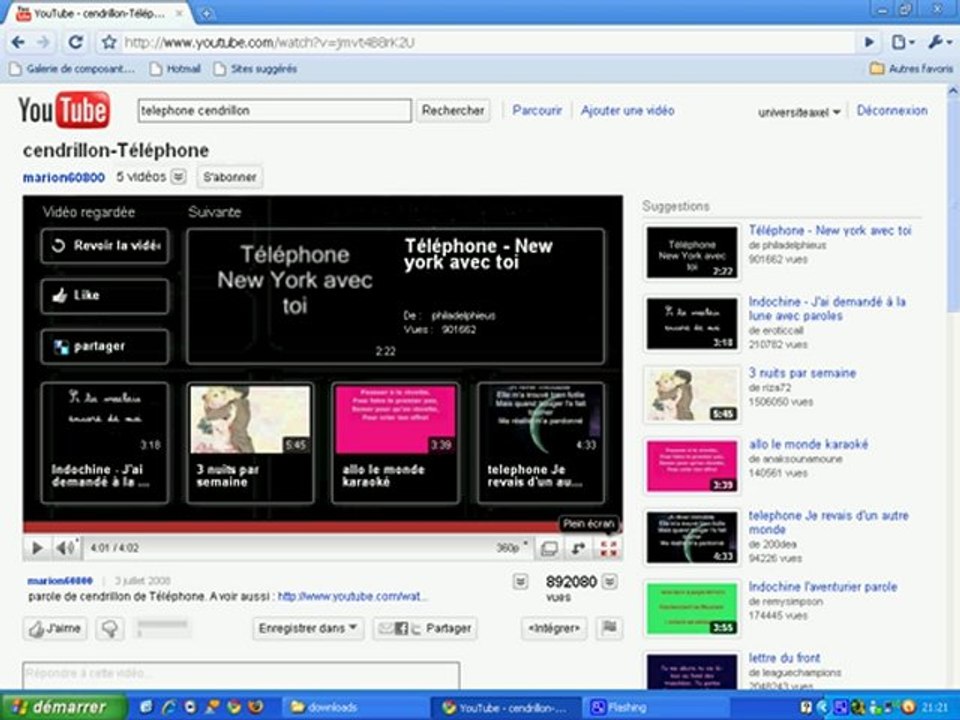This screenshot has width=960, height=720.
Task: Open the Hotmail bookmark
Action: click(x=176, y=69)
